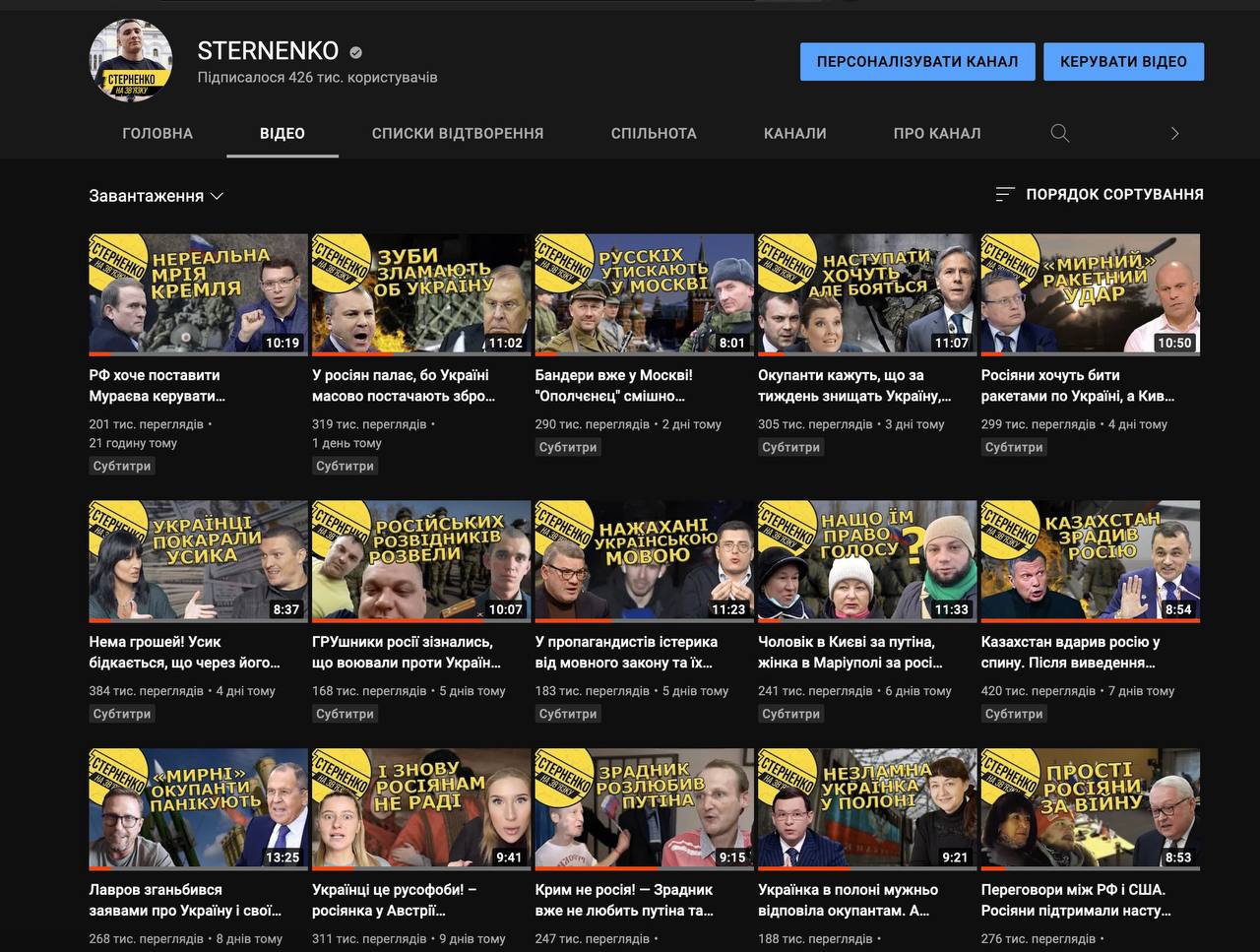This screenshot has width=1260, height=952.
Task: Click the verified badge next to STERNENKO
Action: 355,52
